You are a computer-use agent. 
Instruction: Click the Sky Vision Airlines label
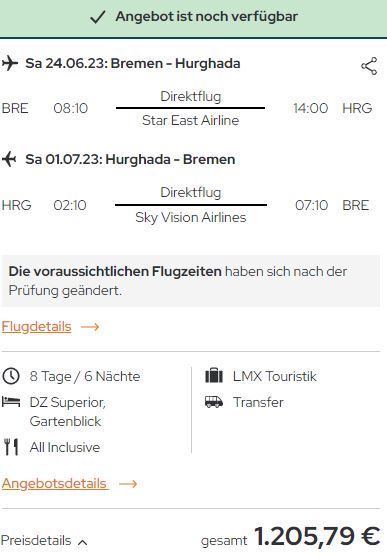191,217
